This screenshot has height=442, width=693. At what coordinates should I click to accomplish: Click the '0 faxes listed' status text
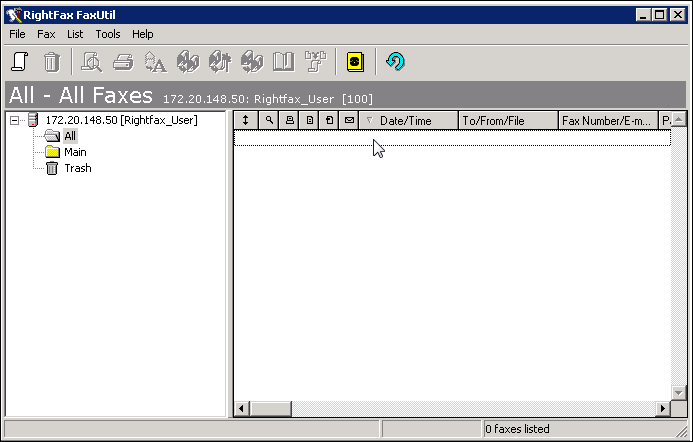click(517, 429)
